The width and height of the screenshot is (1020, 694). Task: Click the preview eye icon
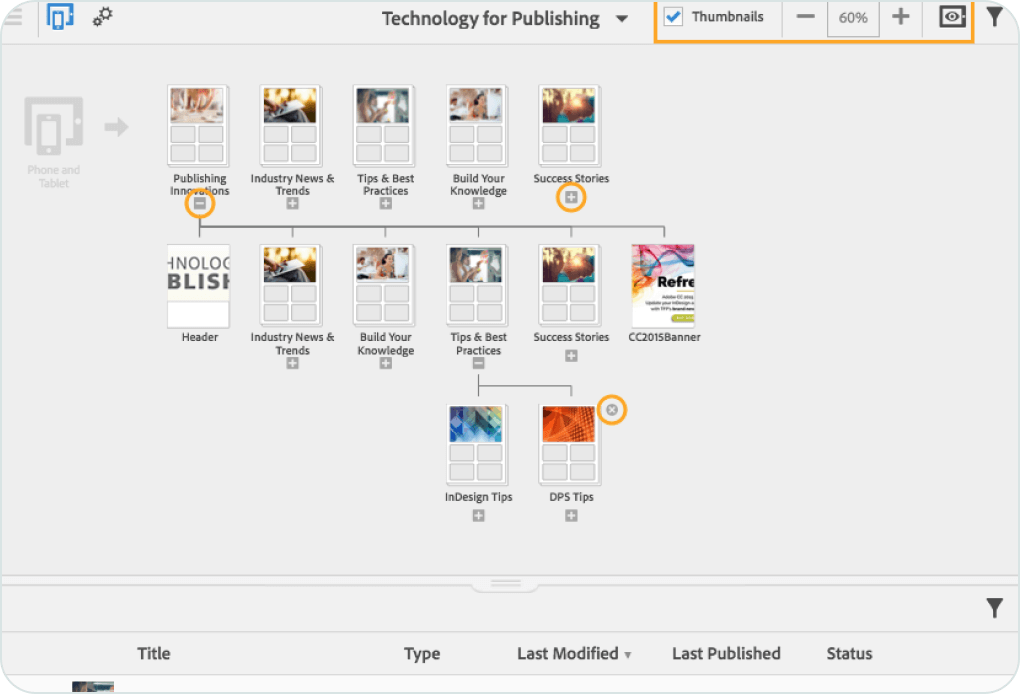coord(952,17)
